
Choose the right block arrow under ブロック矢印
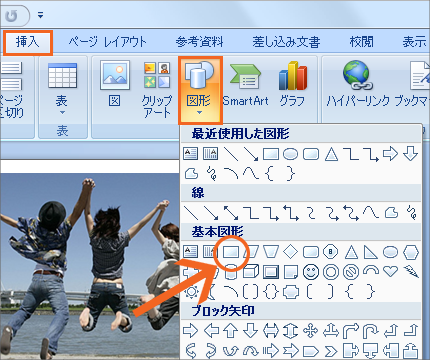(191, 331)
